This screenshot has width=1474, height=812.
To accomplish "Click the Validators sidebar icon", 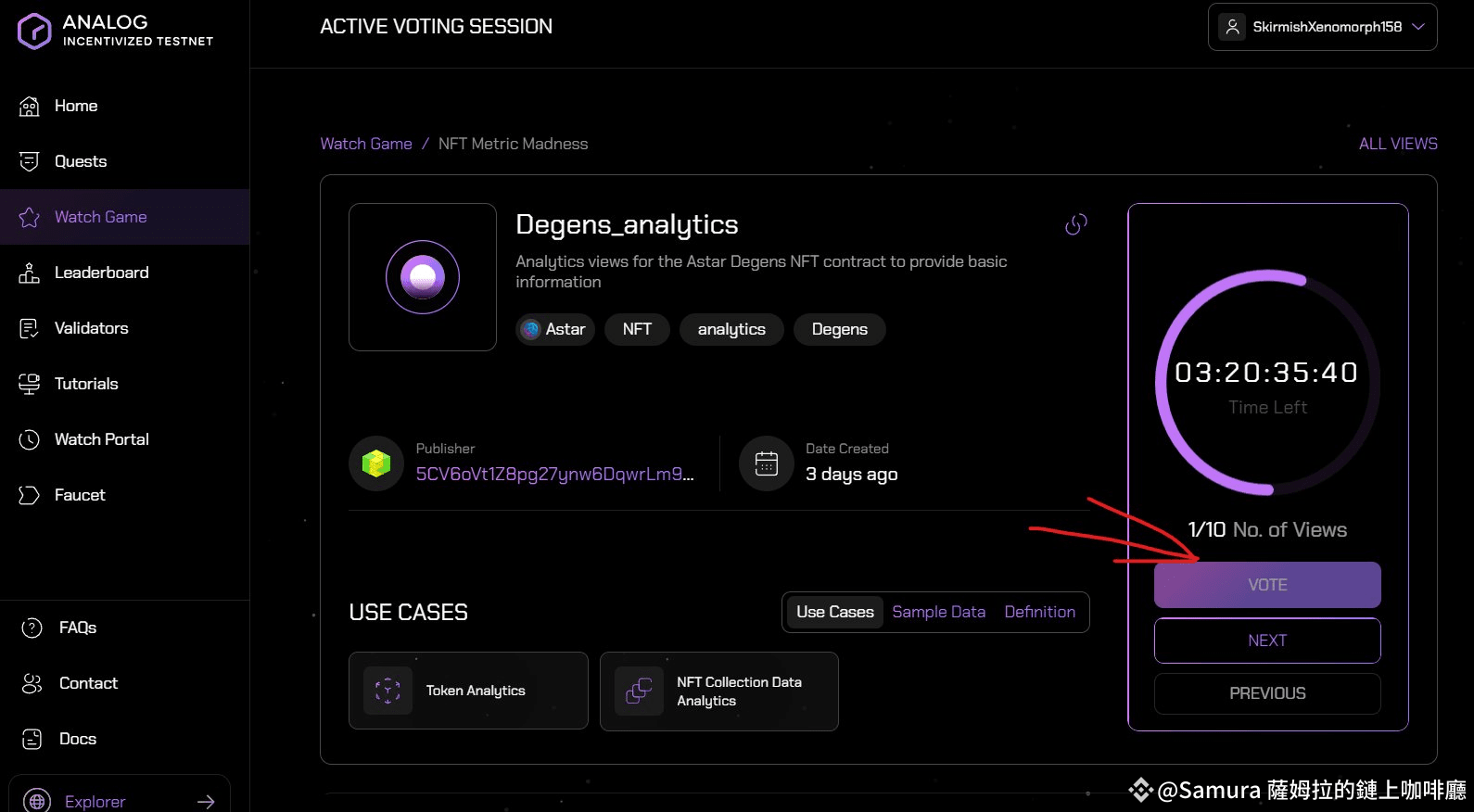I will point(30,328).
